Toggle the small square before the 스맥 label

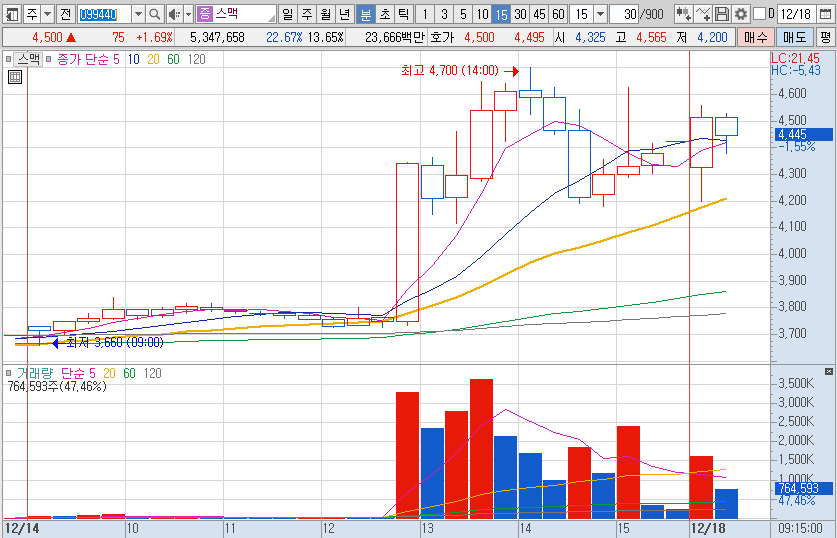click(9, 59)
